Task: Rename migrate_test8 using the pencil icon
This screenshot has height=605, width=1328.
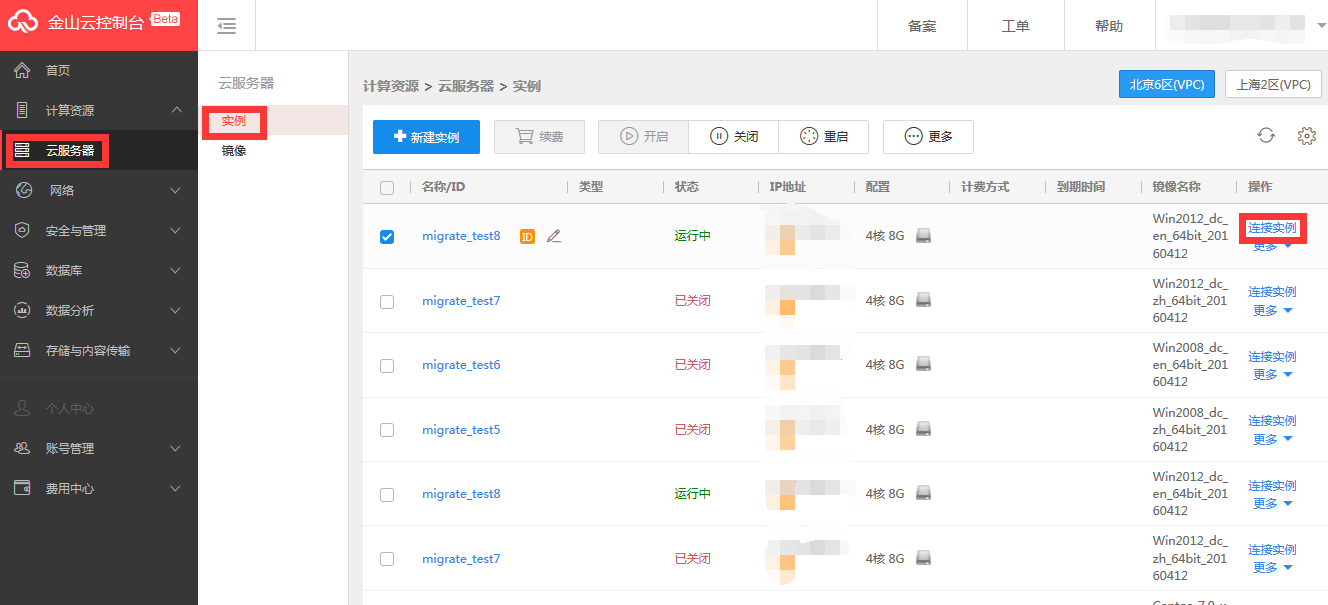Action: (x=554, y=235)
